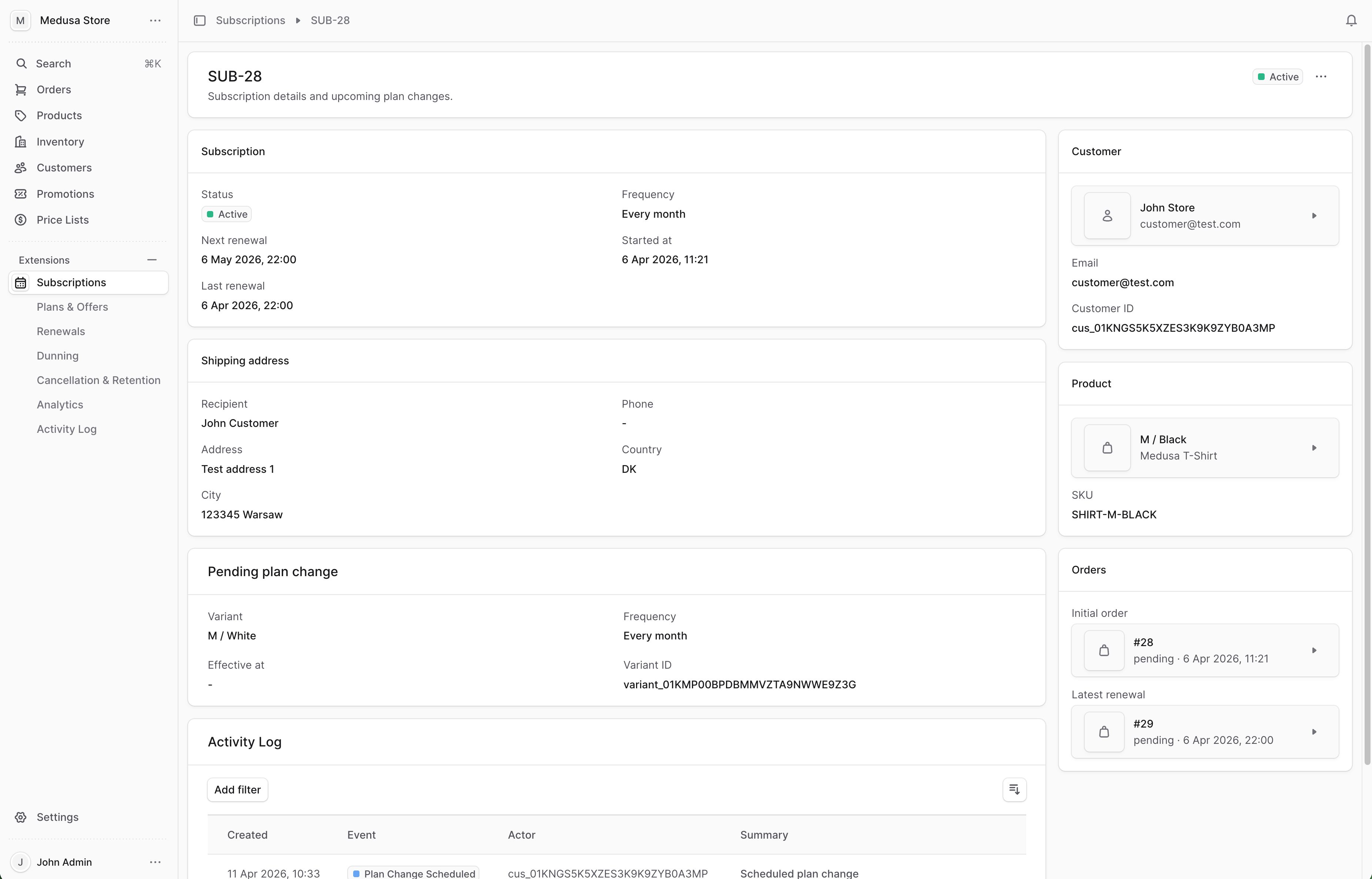Click the Activity Log sort icon
The height and width of the screenshot is (879, 1372).
click(x=1014, y=789)
